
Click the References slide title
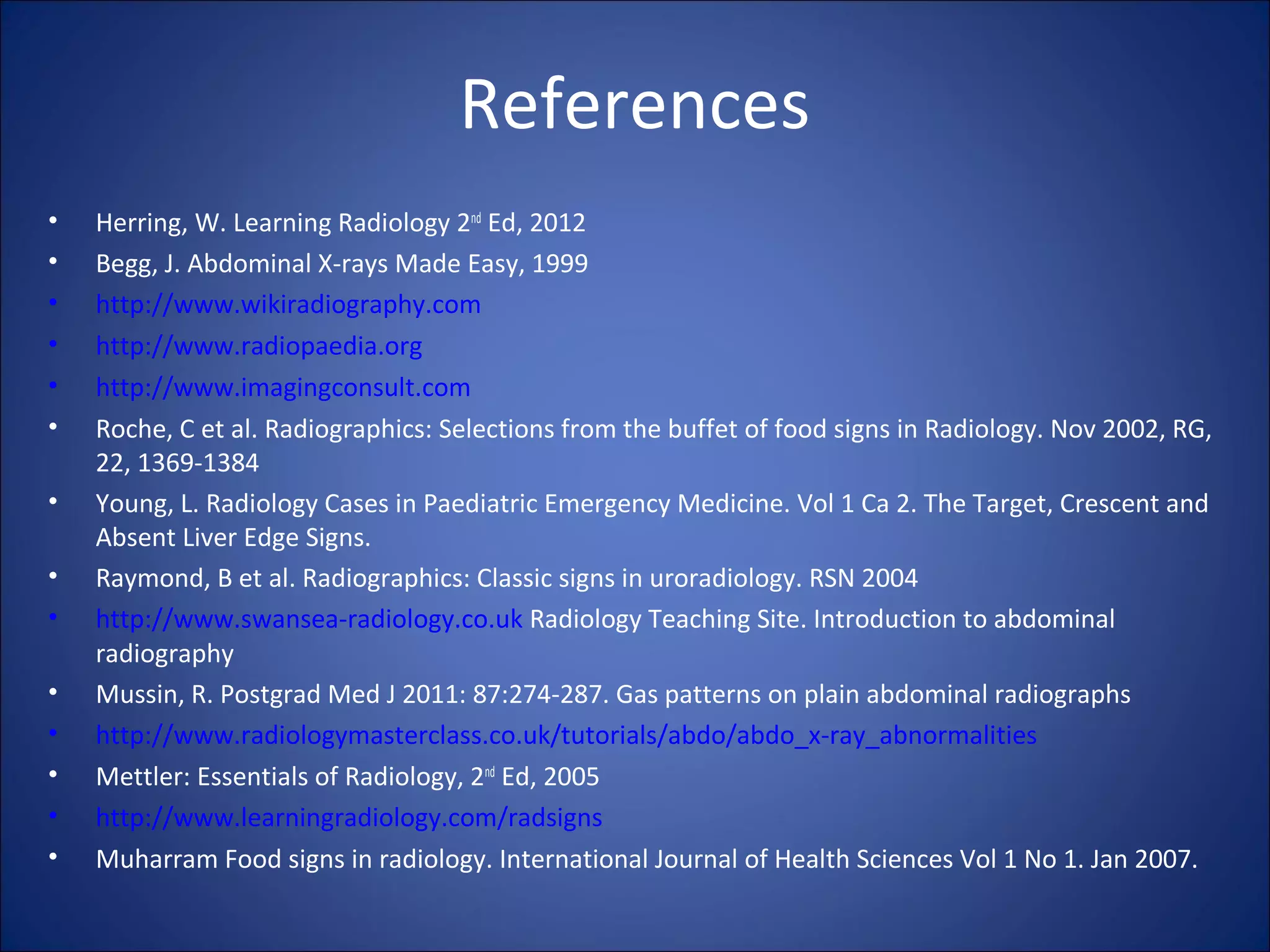(635, 104)
